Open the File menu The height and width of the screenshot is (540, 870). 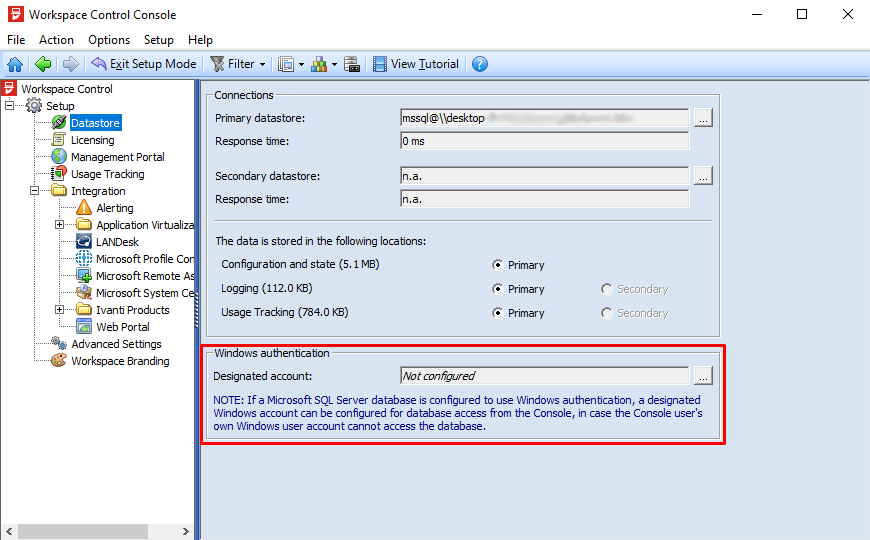click(16, 40)
